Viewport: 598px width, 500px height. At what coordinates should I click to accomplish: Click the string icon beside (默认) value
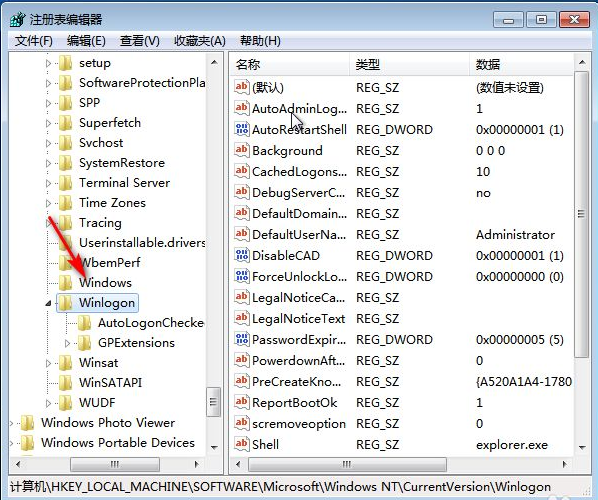[x=242, y=87]
